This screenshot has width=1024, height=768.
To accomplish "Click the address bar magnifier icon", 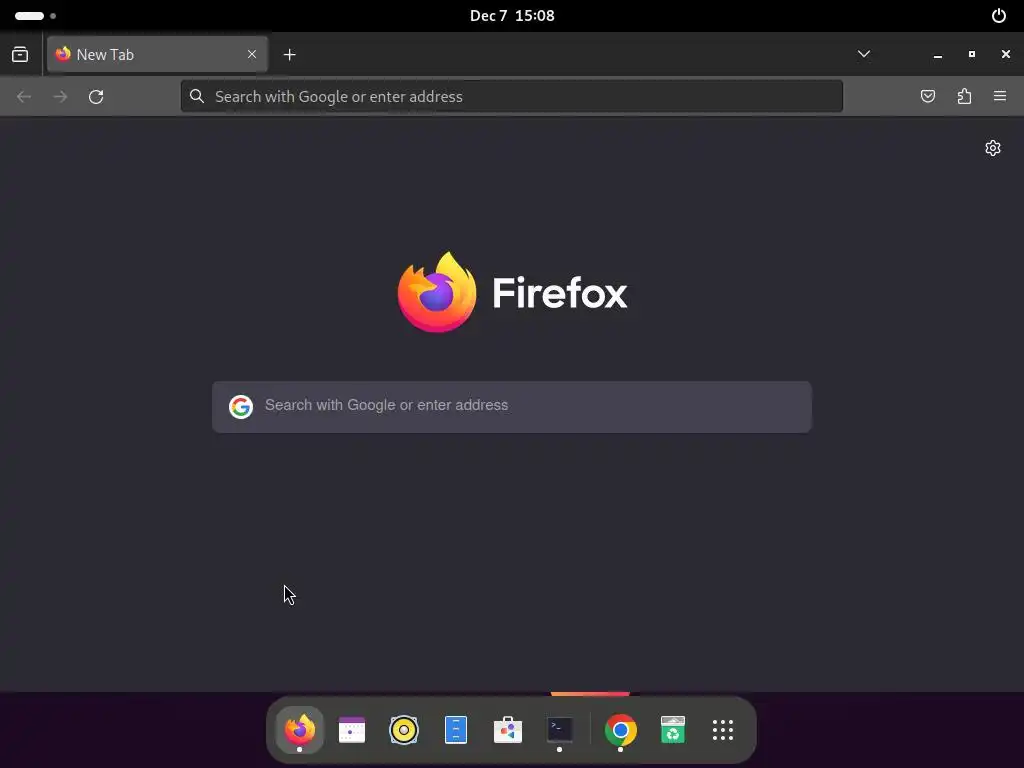I will 197,97.
